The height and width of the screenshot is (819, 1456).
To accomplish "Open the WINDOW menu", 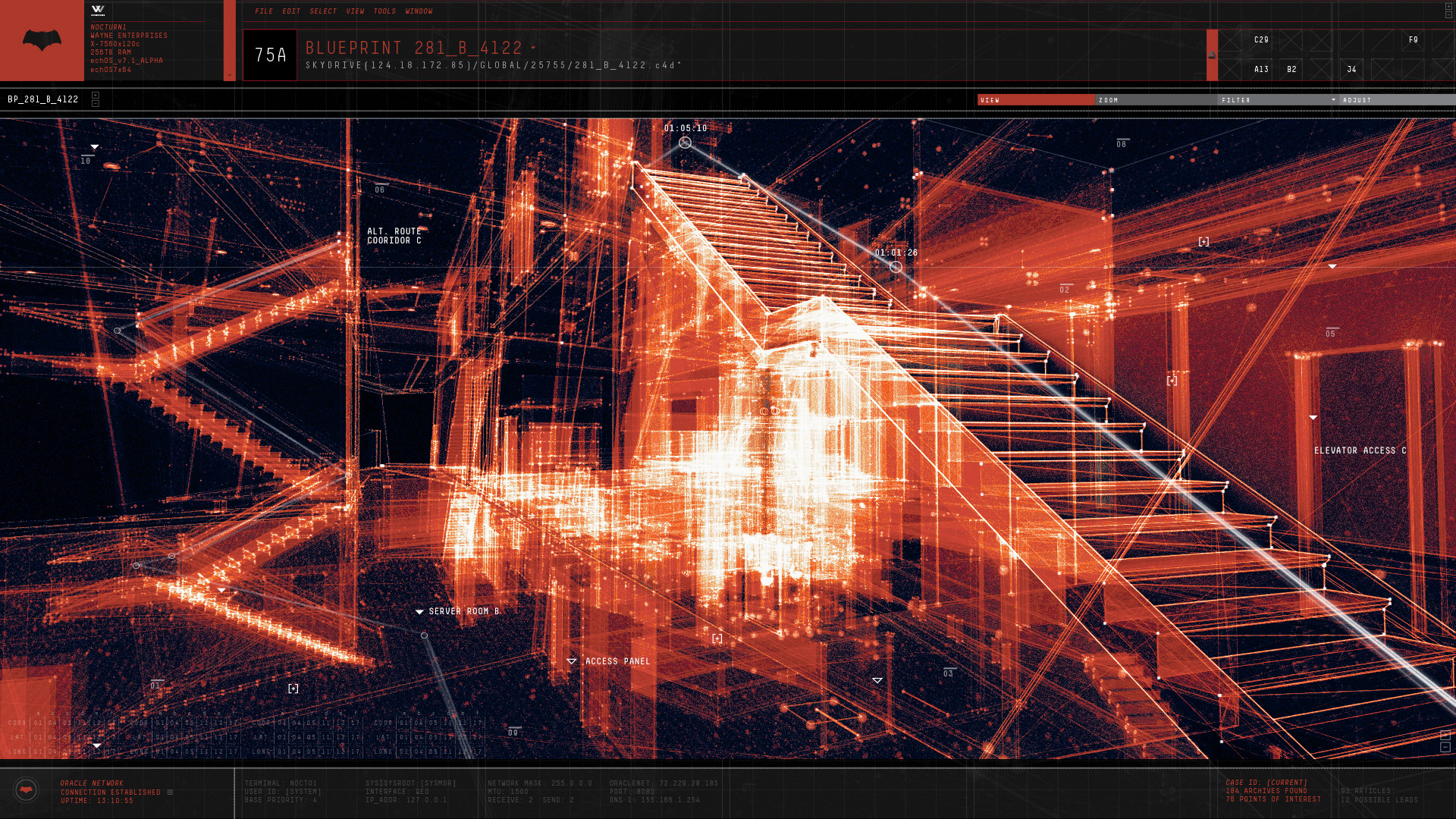I will (419, 11).
